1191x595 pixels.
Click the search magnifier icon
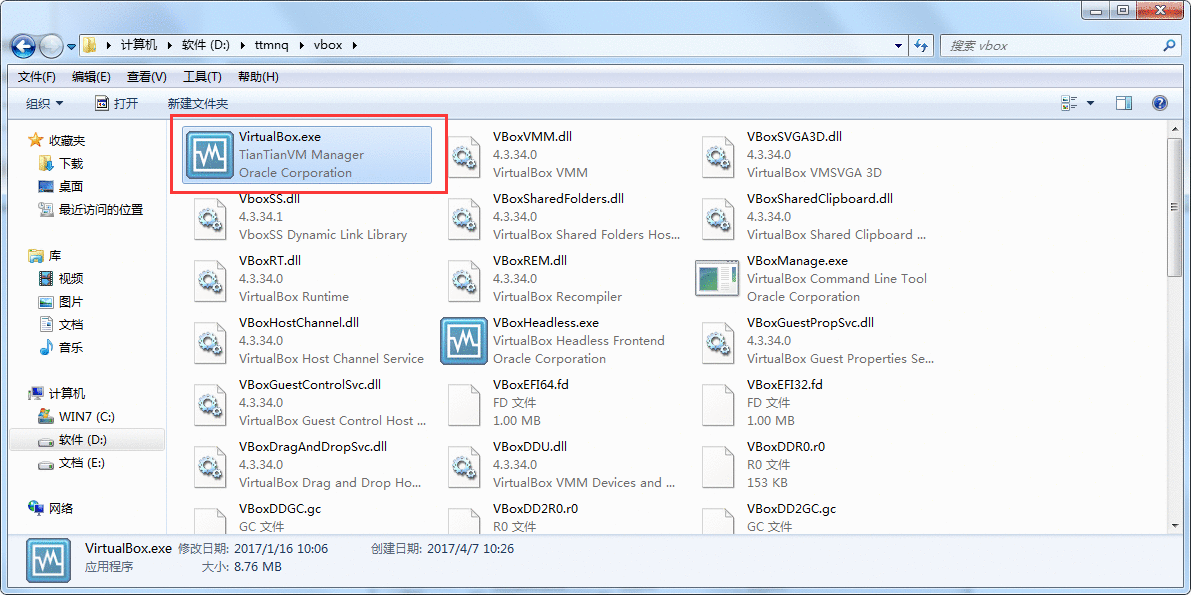tap(1169, 46)
